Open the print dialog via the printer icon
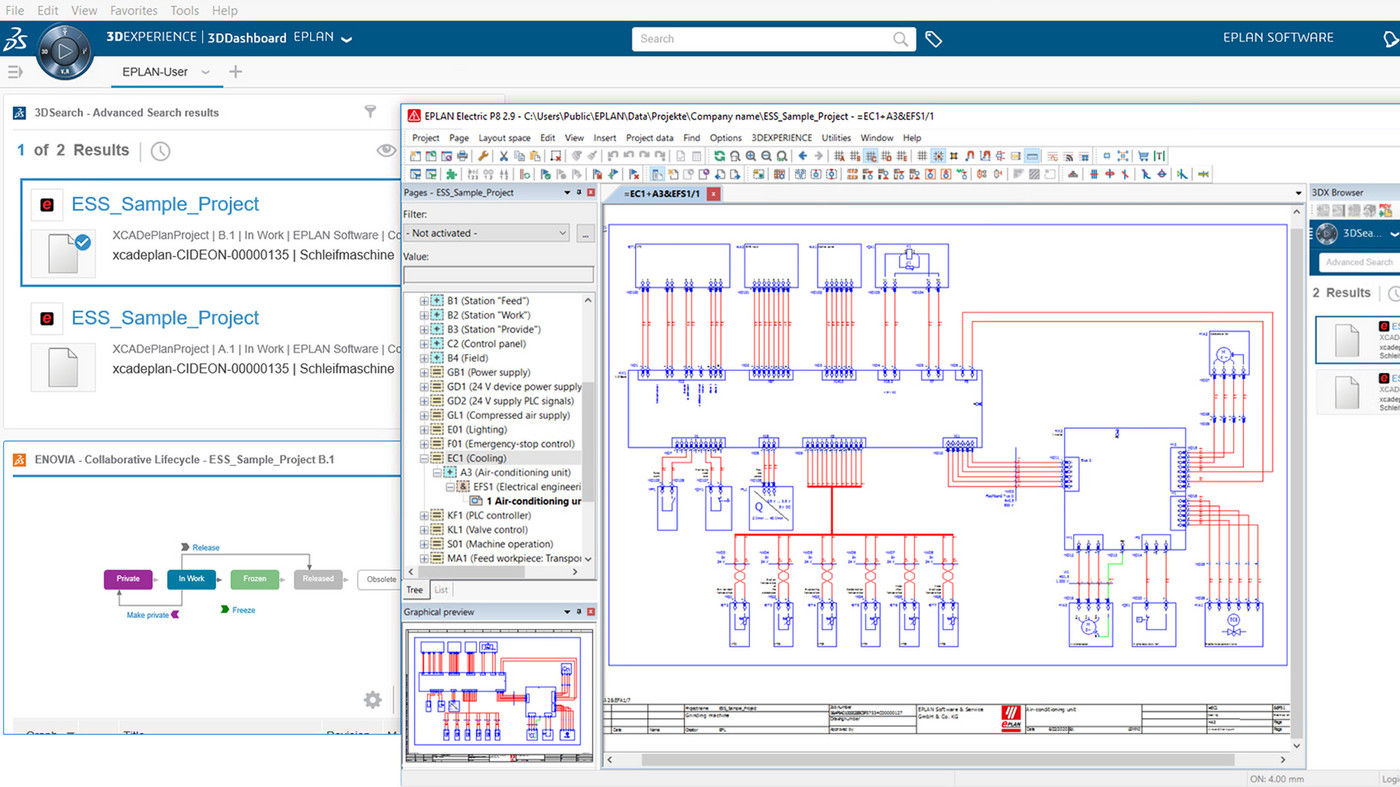Image resolution: width=1400 pixels, height=787 pixels. [461, 155]
